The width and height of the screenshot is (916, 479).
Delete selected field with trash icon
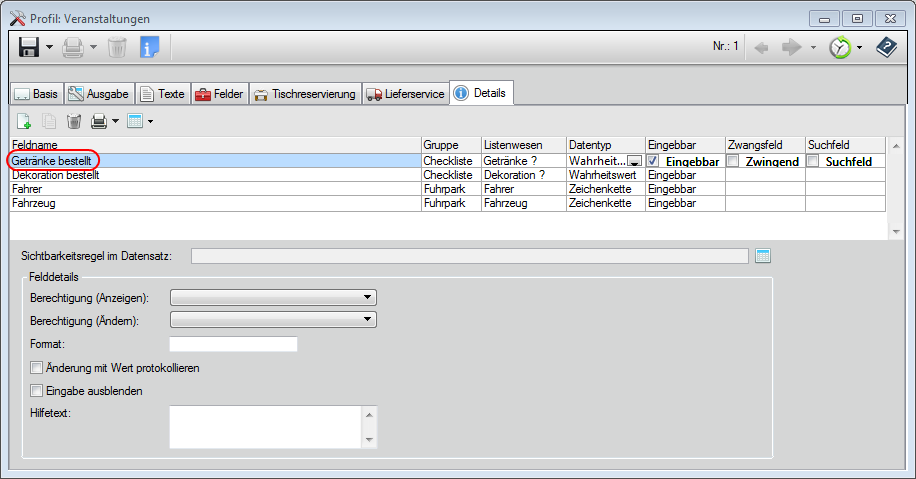pyautogui.click(x=74, y=121)
